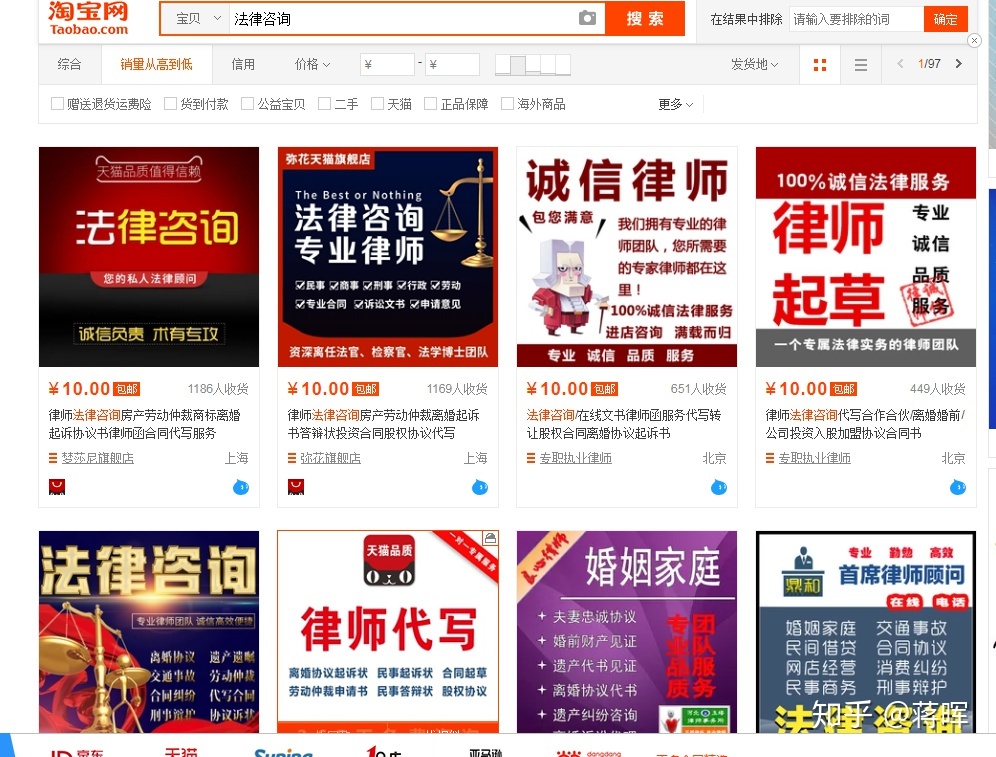Enable the 正品保障 checkbox
Image resolution: width=996 pixels, height=757 pixels.
point(431,103)
